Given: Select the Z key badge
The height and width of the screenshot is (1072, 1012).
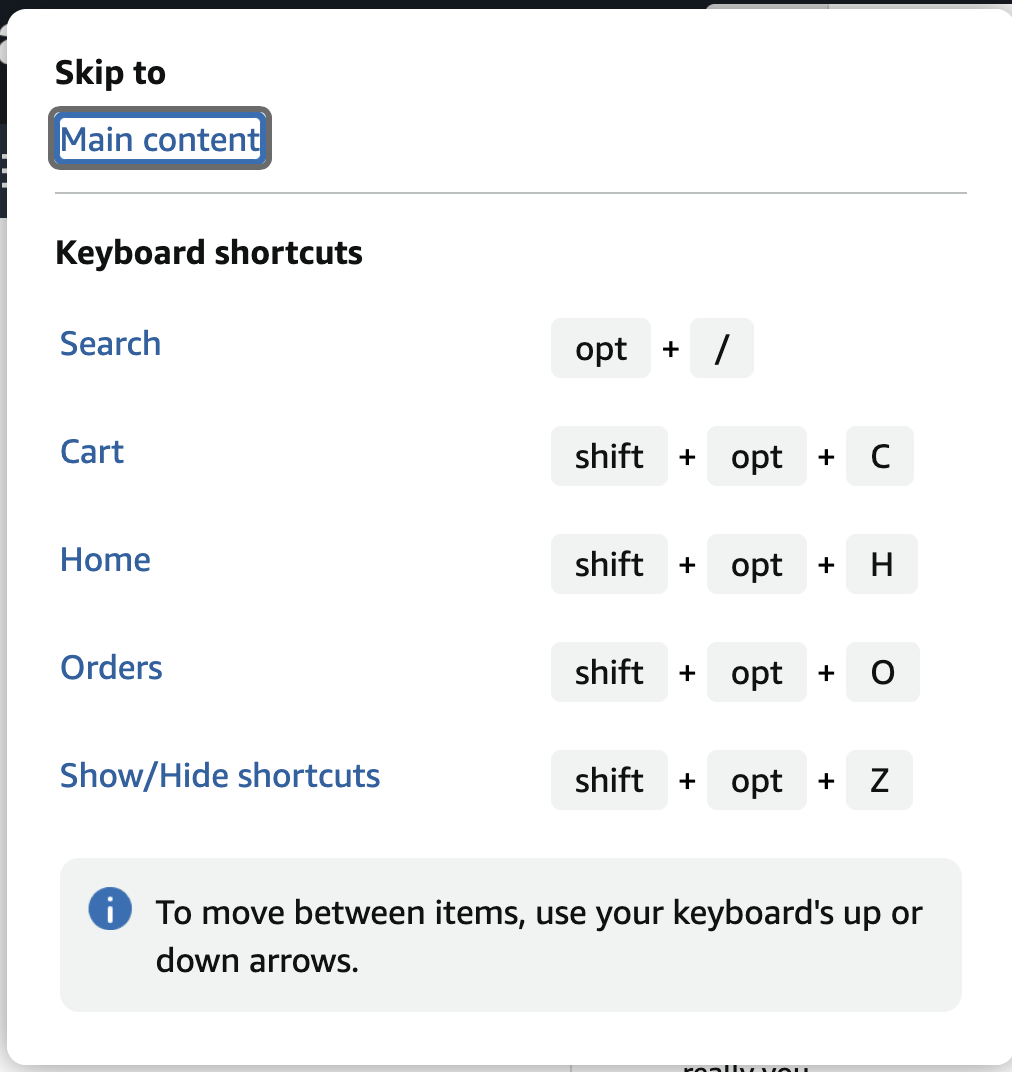Looking at the screenshot, I should (x=880, y=781).
